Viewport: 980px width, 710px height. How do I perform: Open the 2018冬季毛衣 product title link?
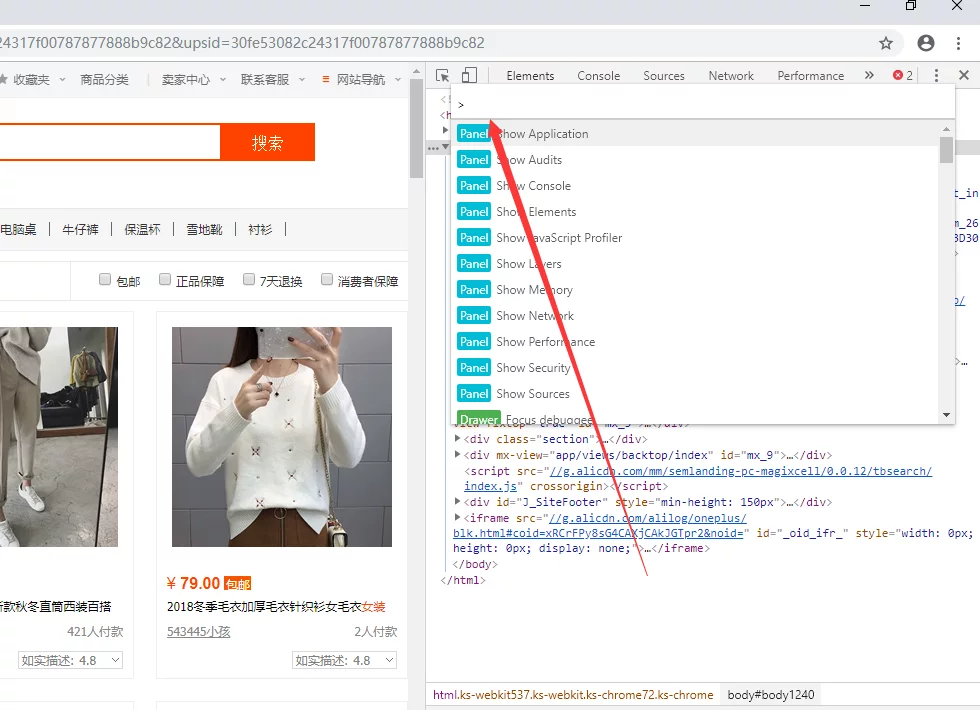pos(276,607)
